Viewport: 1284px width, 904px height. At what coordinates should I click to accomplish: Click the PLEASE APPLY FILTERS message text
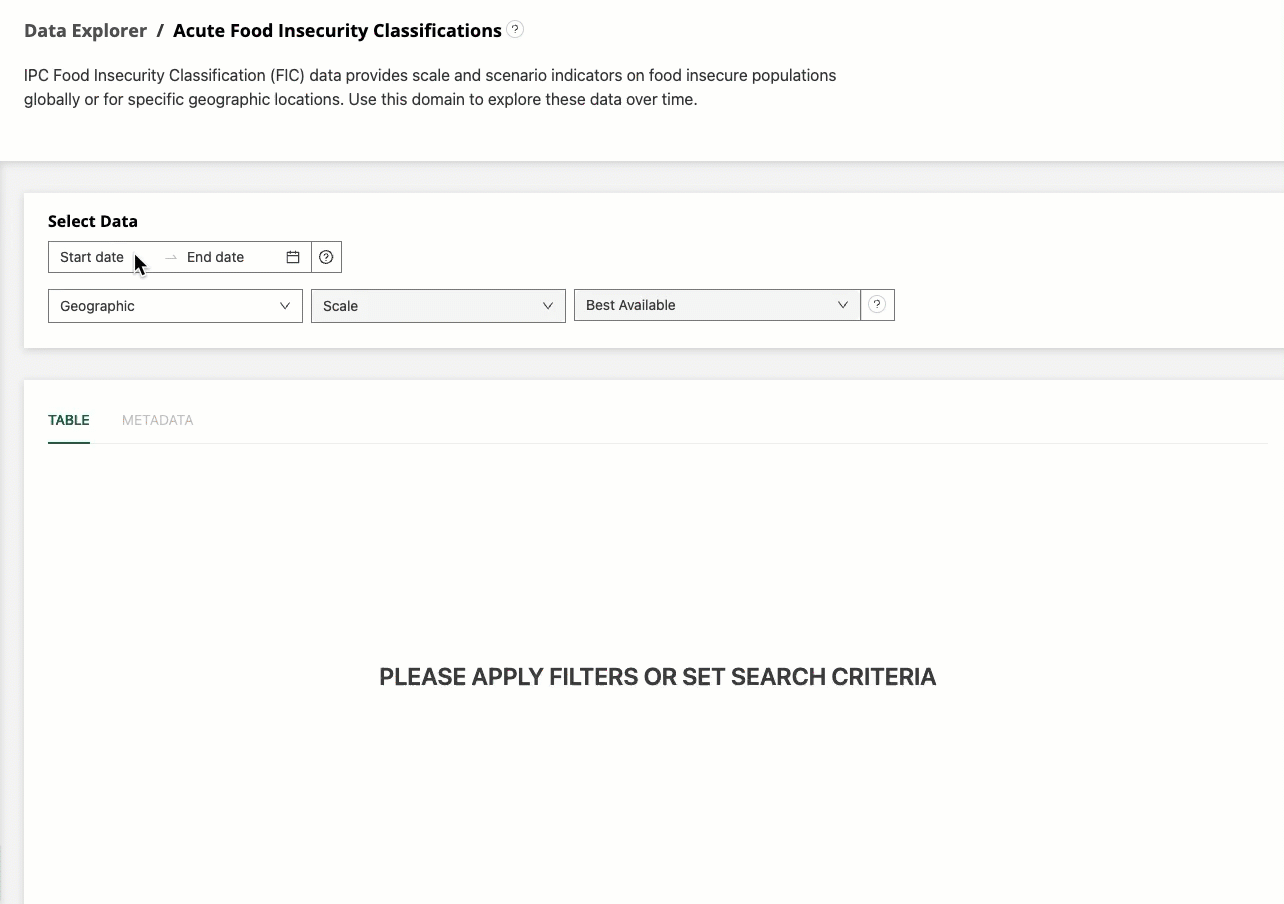[x=657, y=677]
